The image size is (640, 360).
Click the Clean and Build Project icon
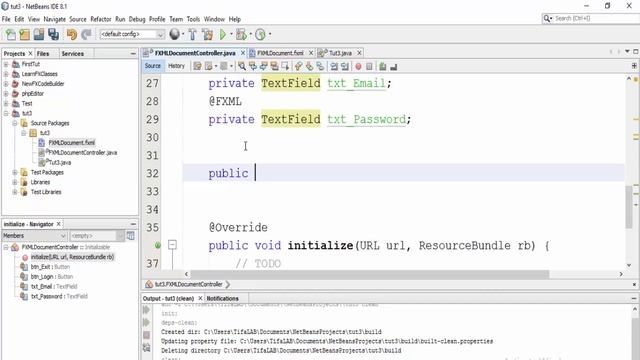coord(207,34)
